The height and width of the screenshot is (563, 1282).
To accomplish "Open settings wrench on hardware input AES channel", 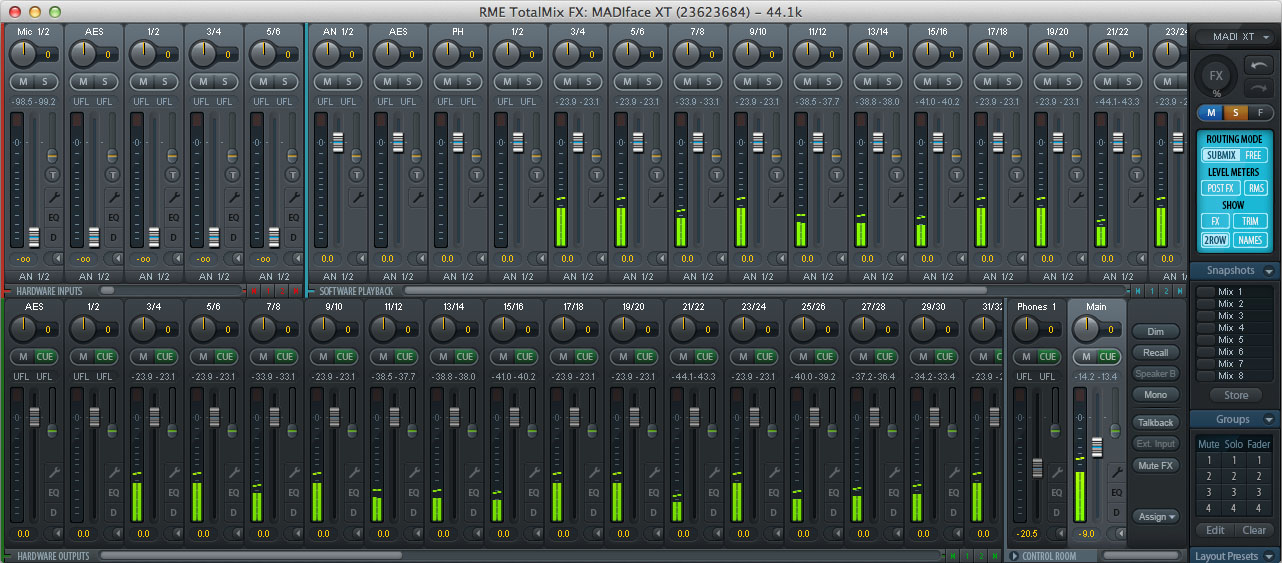I will (113, 197).
